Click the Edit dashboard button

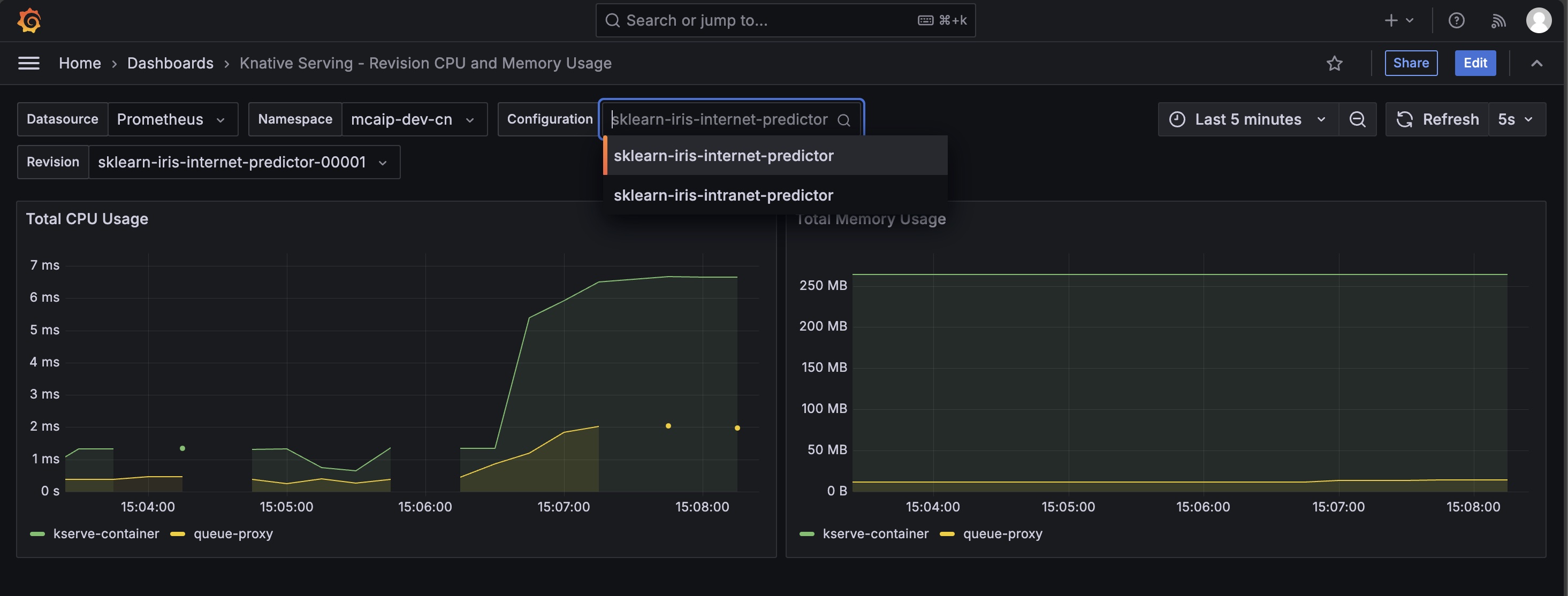click(x=1475, y=63)
